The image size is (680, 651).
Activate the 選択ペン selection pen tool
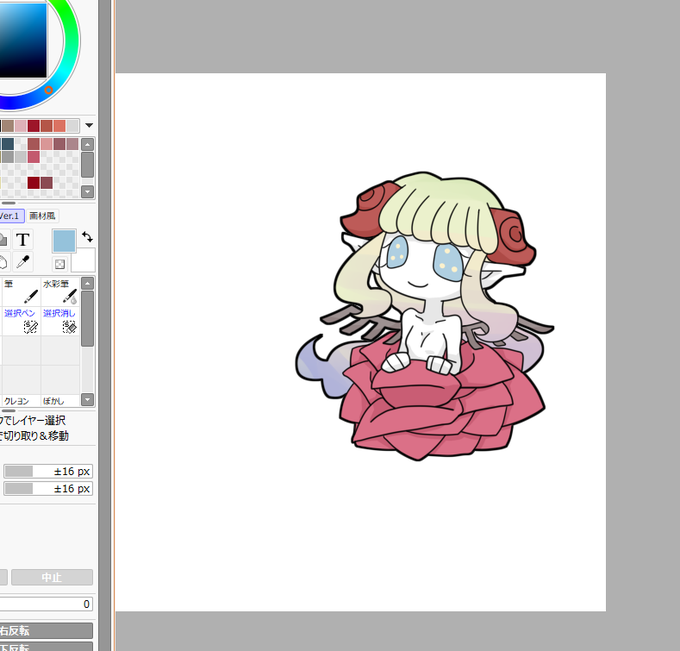(21, 321)
